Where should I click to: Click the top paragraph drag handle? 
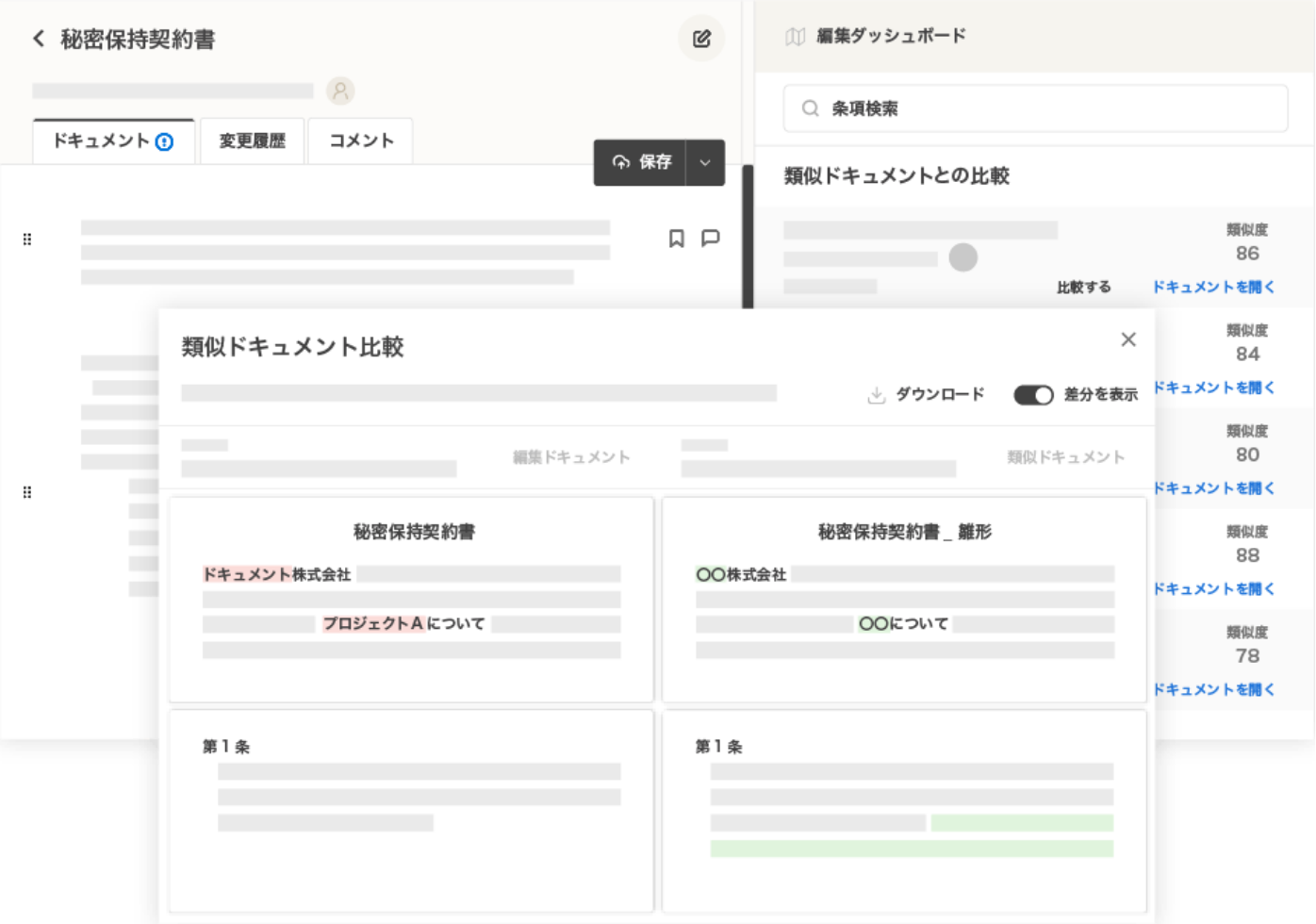[27, 239]
